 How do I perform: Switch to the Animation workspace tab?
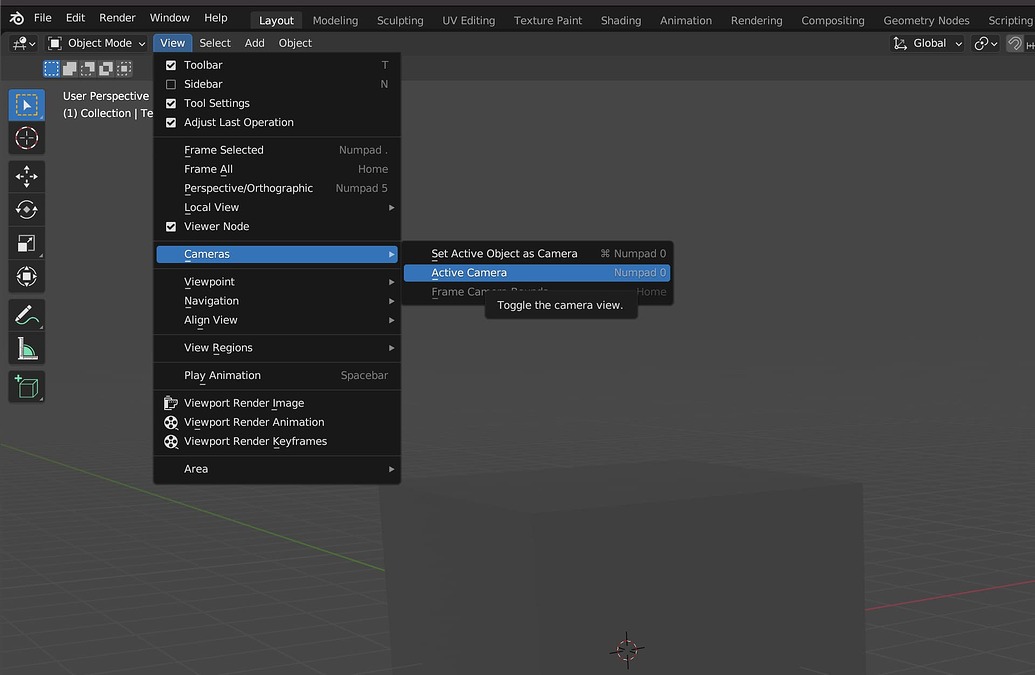(686, 20)
